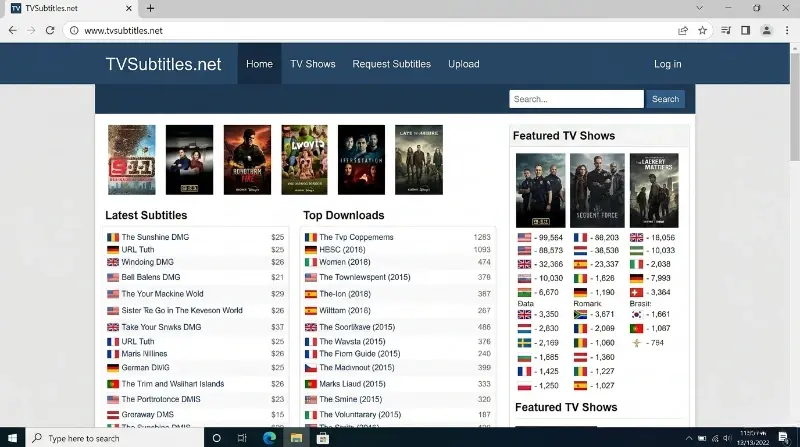
Task: Click the UK flag with 18,056 count
Action: point(636,237)
